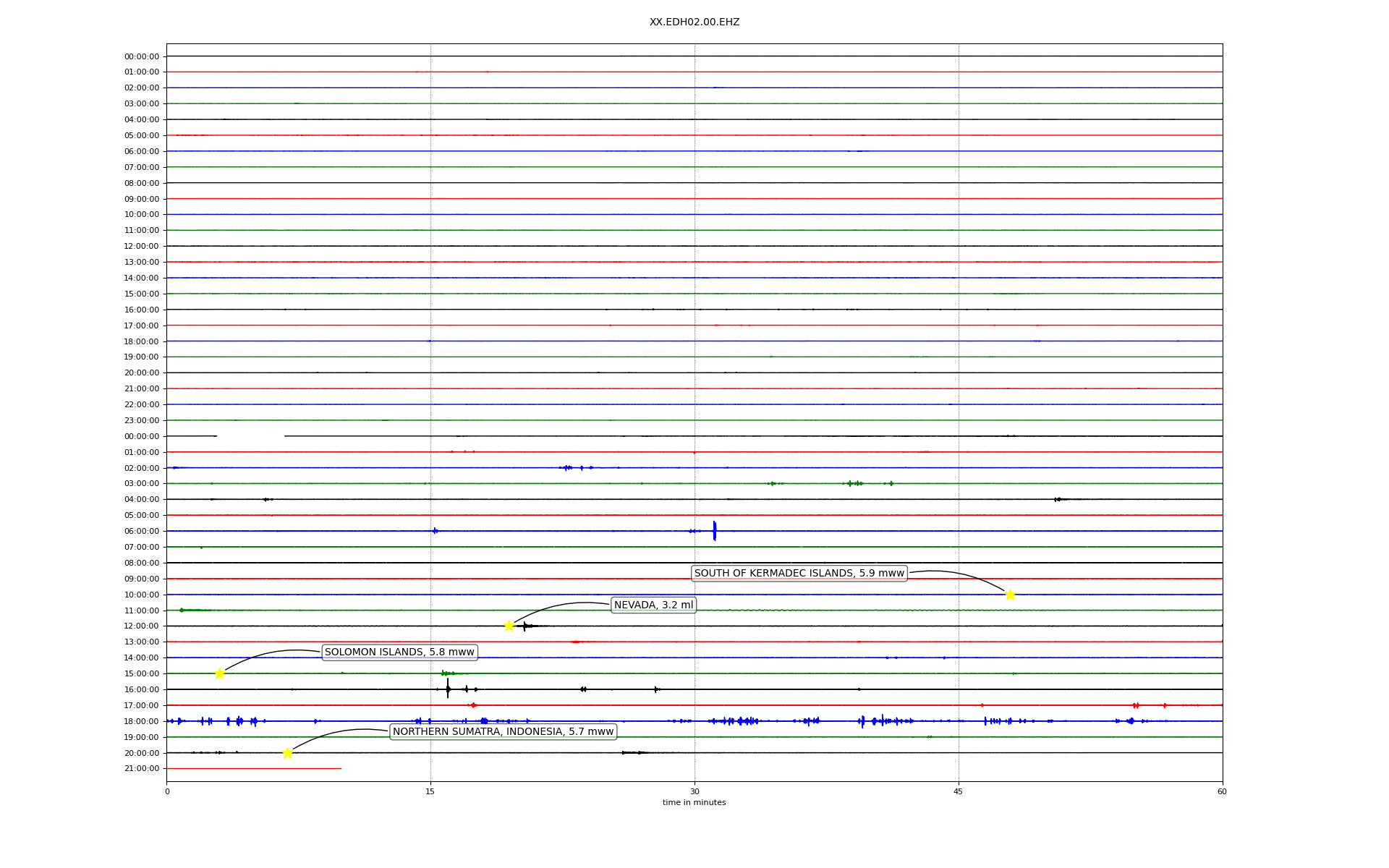Click the XX.EDH02.00.EHZ plot title

click(x=694, y=22)
